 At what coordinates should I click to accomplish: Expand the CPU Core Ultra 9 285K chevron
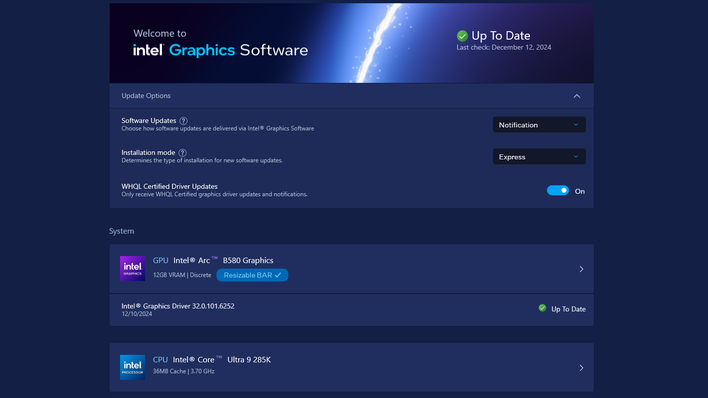(x=581, y=368)
